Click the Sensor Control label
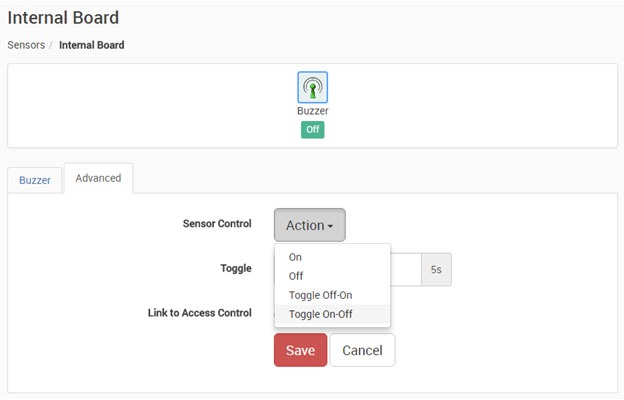The height and width of the screenshot is (400, 624). tap(217, 224)
